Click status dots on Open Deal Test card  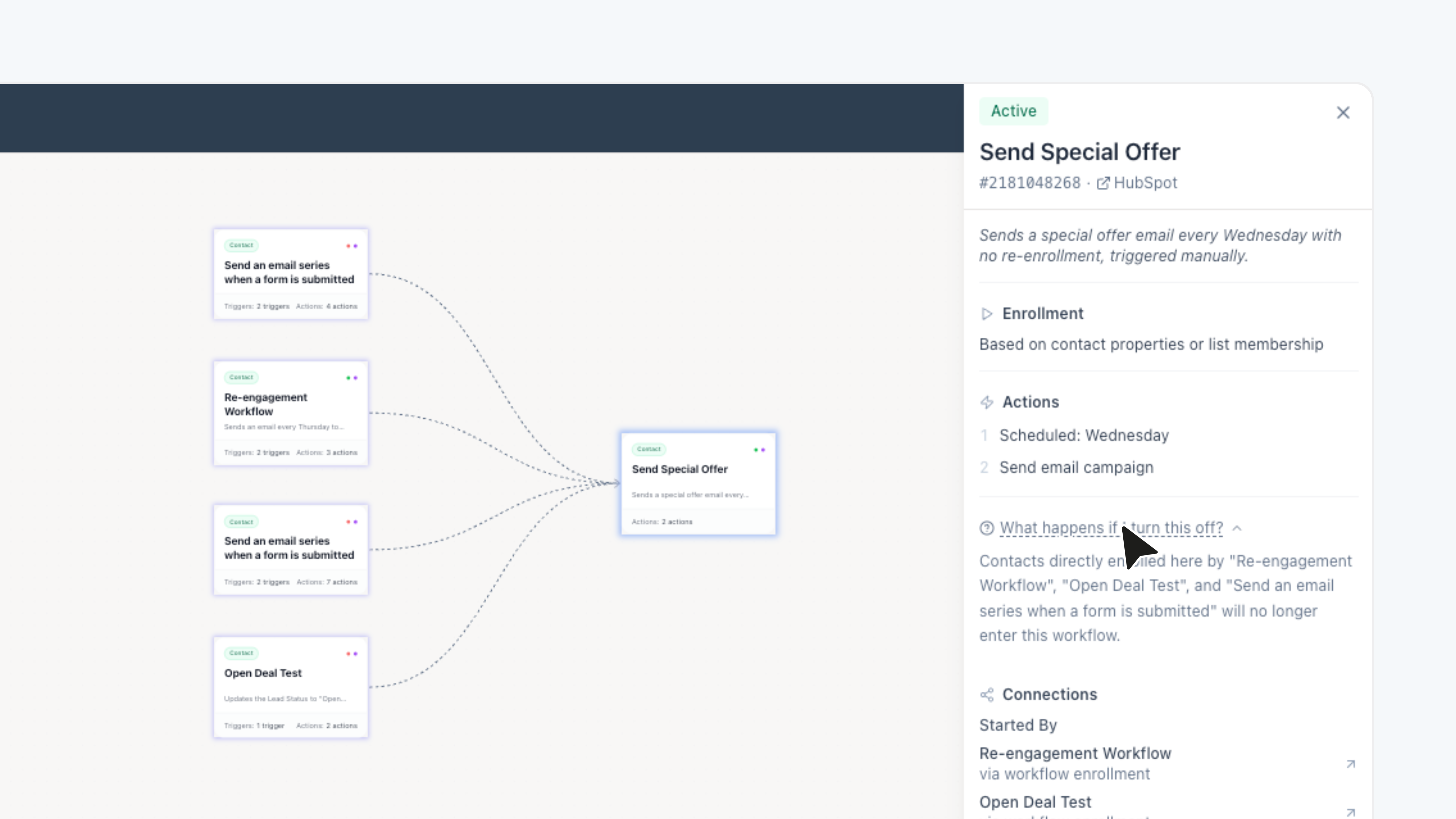point(352,654)
